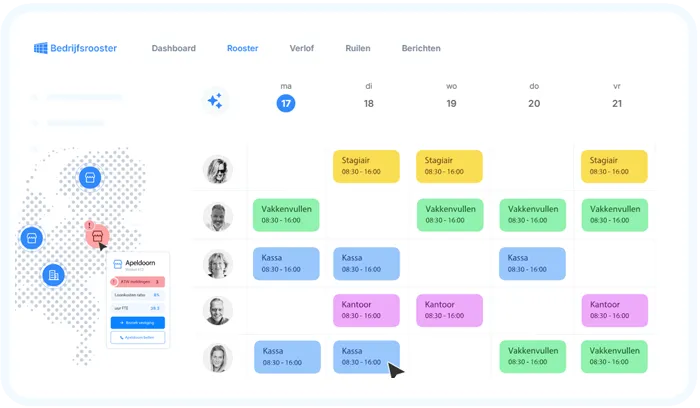Click the store icon in Apeldoorn card
700x408 pixels.
coord(118,264)
